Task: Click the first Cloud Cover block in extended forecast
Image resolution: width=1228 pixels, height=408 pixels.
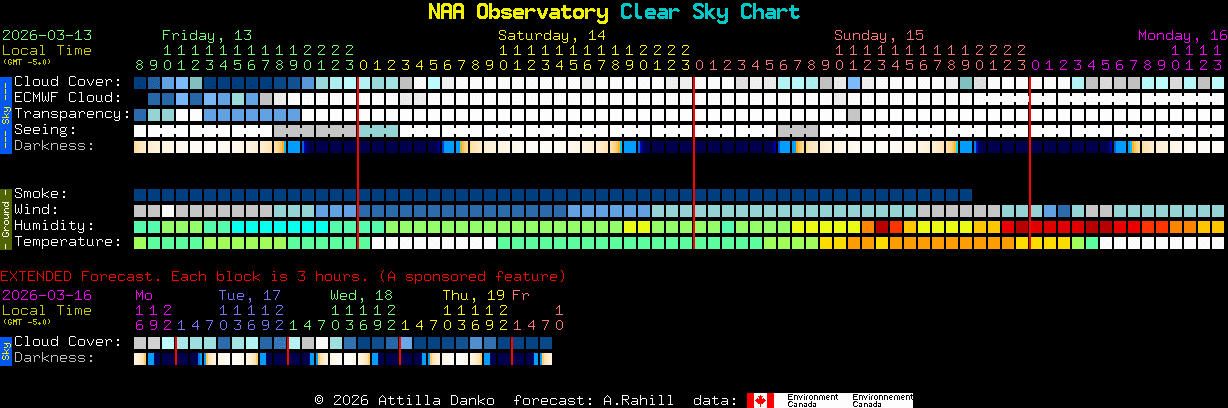Action: (140, 342)
